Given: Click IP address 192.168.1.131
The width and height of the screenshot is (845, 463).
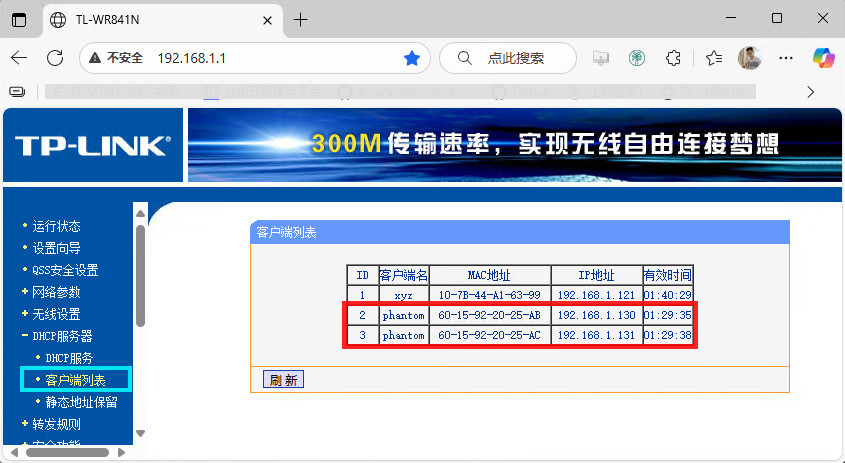Looking at the screenshot, I should (x=596, y=335).
